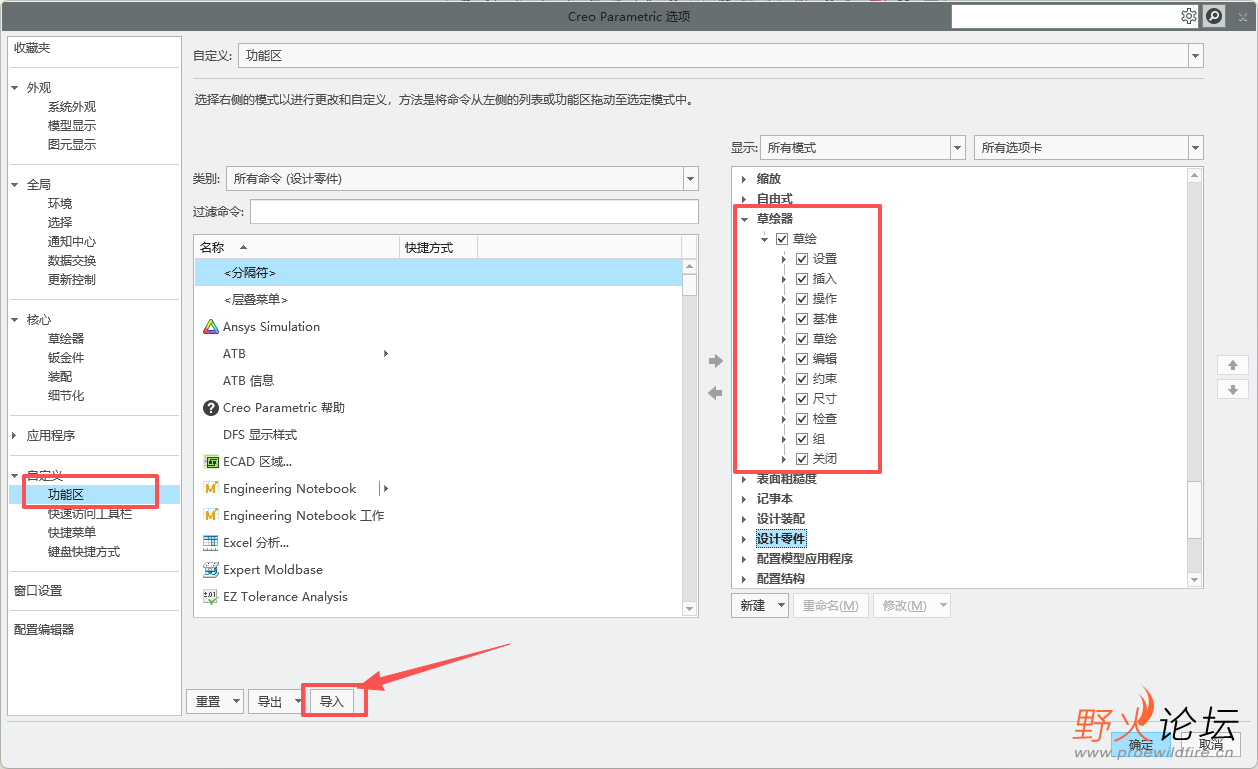
Task: Select the <分隔符> list row
Action: 438,273
